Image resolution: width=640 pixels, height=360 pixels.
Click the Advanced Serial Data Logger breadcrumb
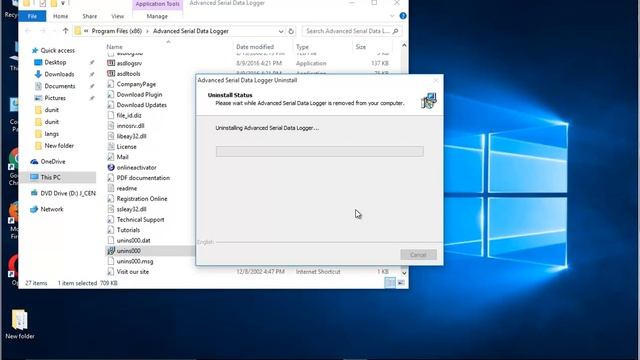[191, 31]
